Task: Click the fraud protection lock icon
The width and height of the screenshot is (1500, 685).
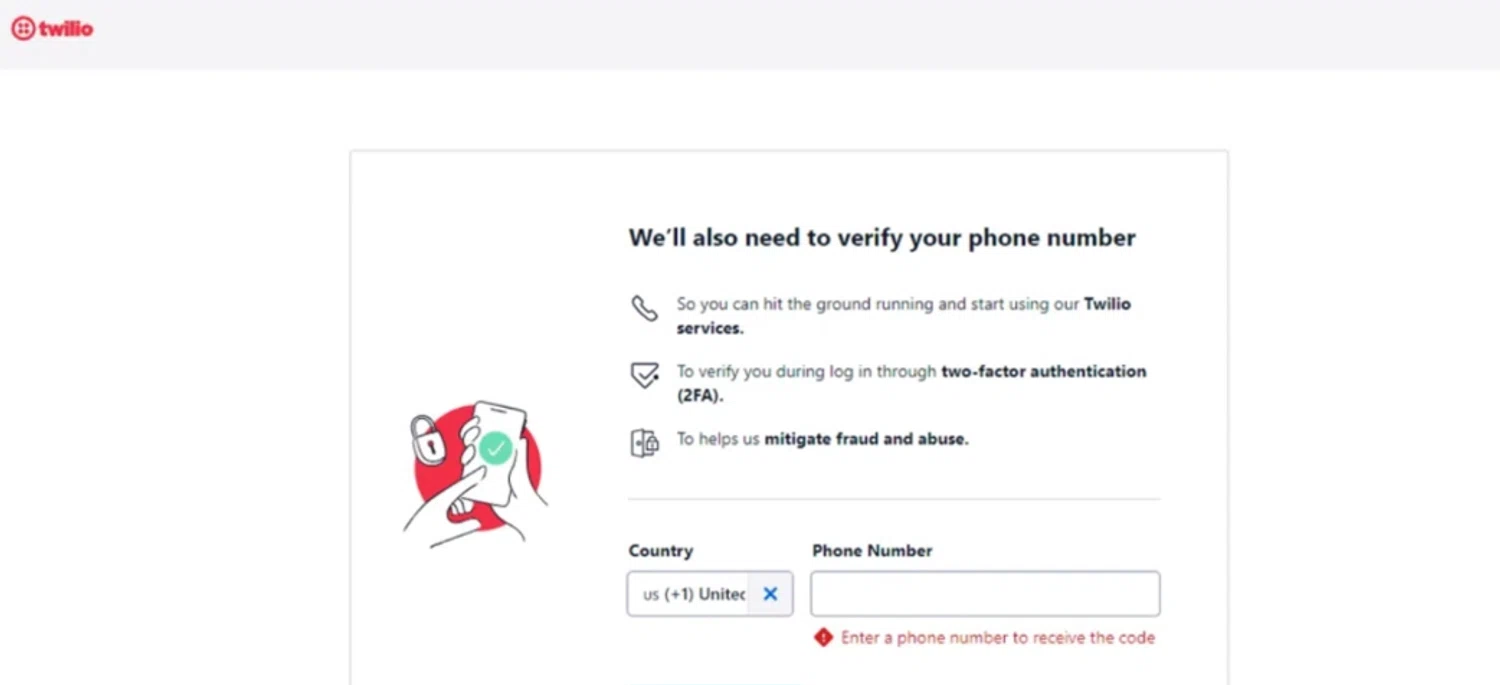Action: pos(644,442)
